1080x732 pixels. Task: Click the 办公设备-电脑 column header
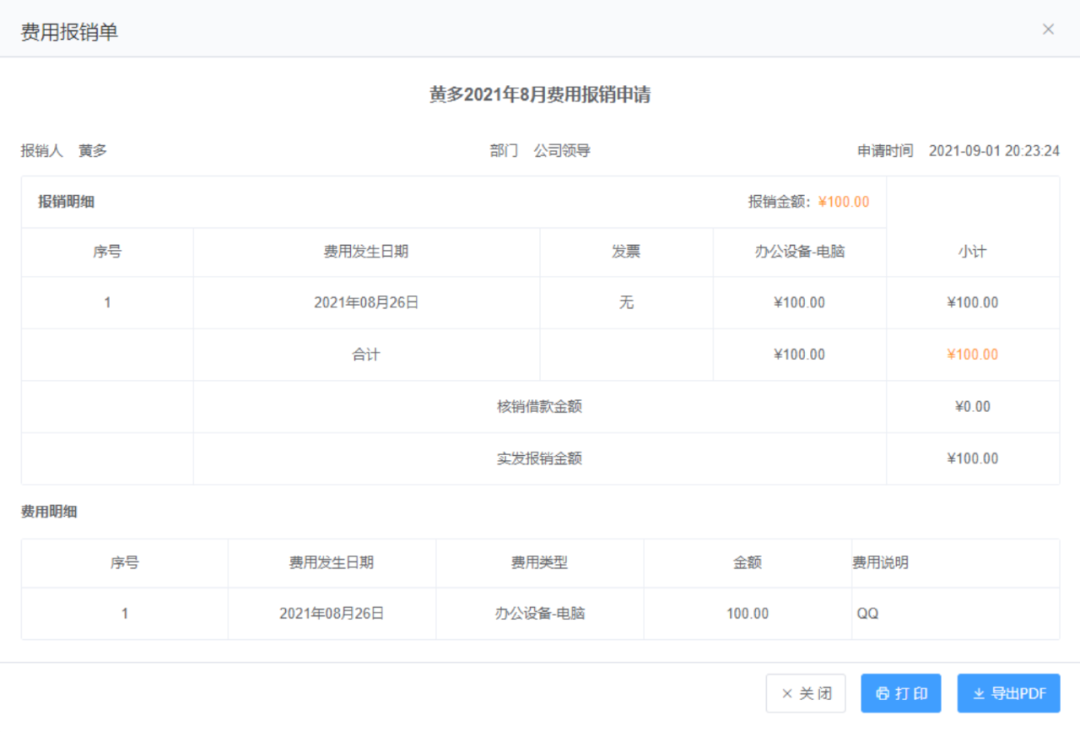pos(800,252)
